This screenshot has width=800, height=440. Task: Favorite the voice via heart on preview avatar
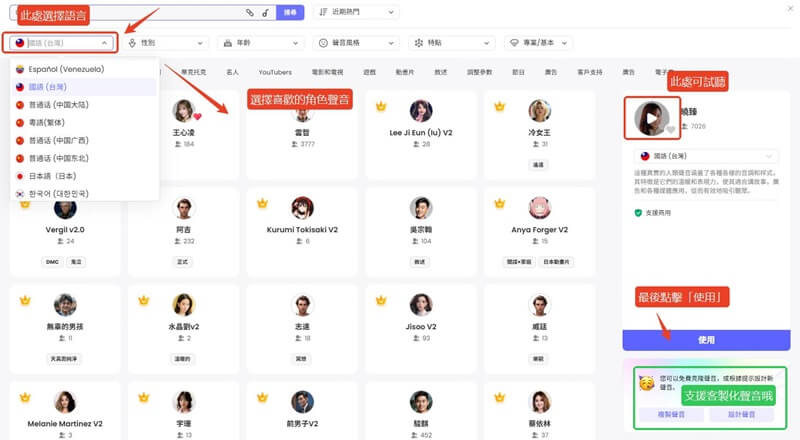coord(671,130)
